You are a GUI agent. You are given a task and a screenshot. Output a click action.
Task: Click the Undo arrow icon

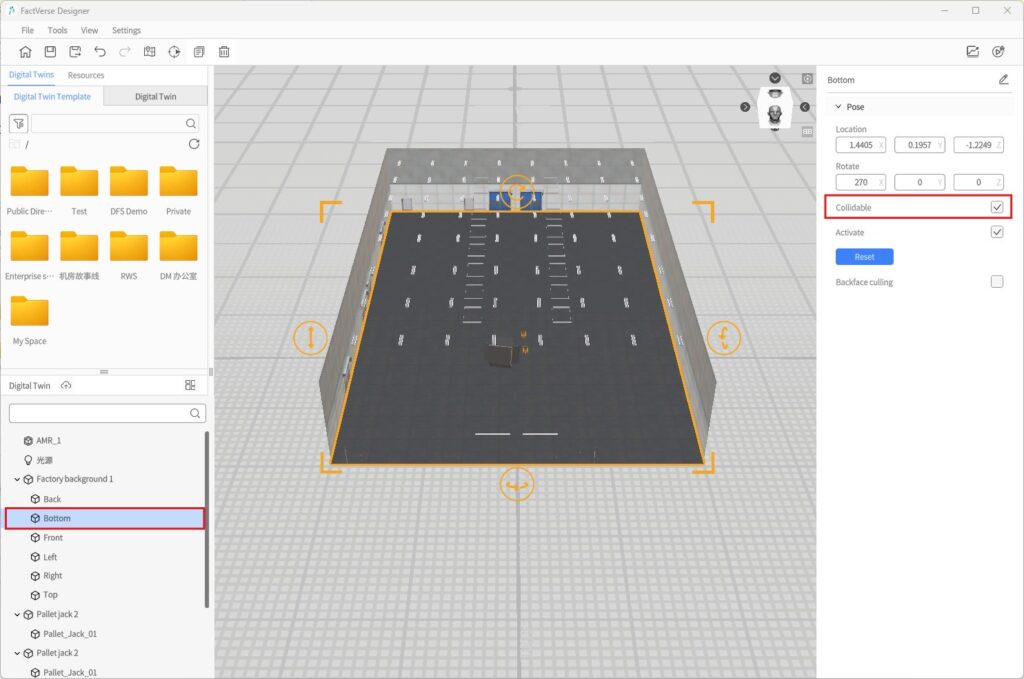pyautogui.click(x=100, y=52)
